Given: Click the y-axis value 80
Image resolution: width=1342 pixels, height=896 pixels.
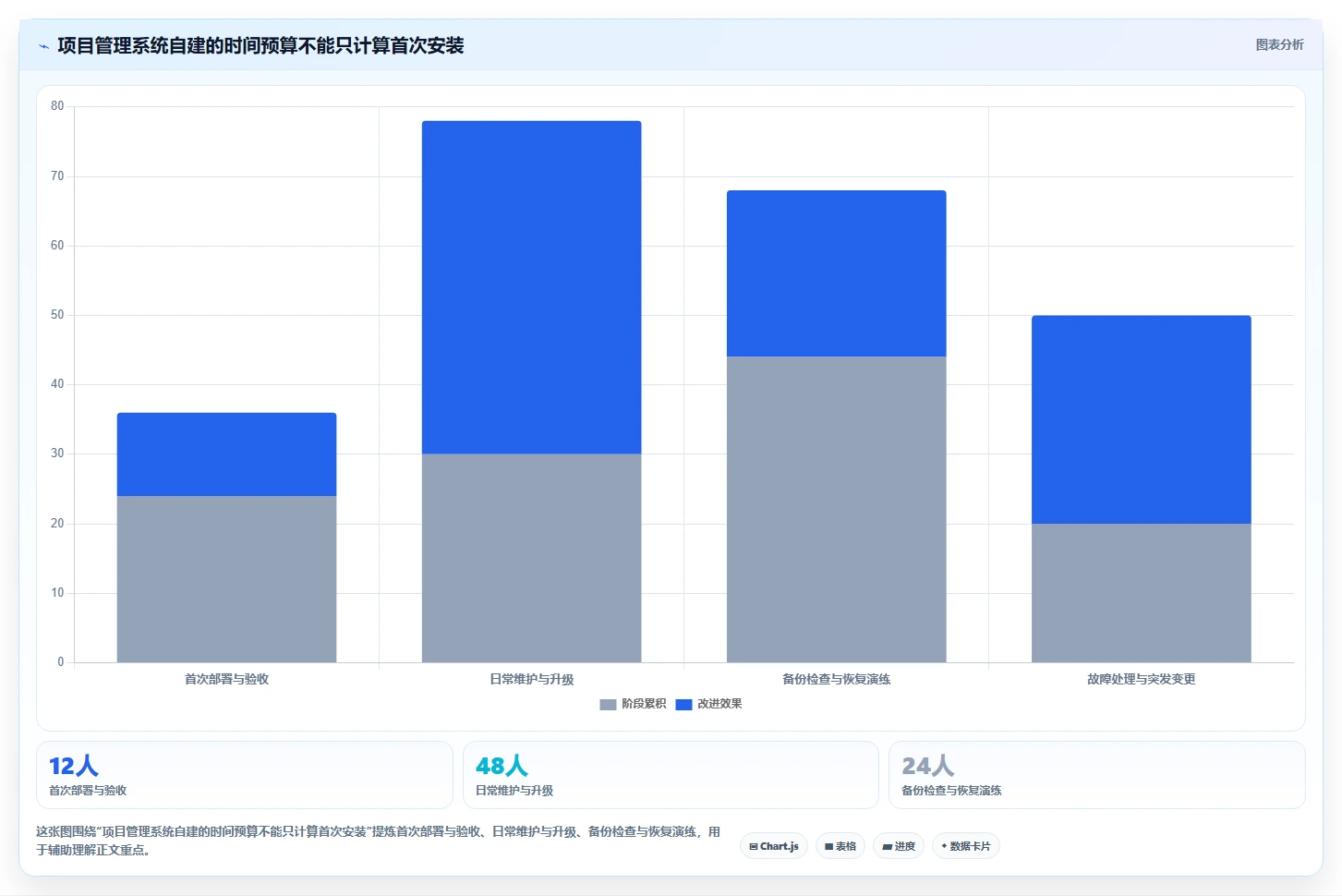Looking at the screenshot, I should click(x=57, y=106).
